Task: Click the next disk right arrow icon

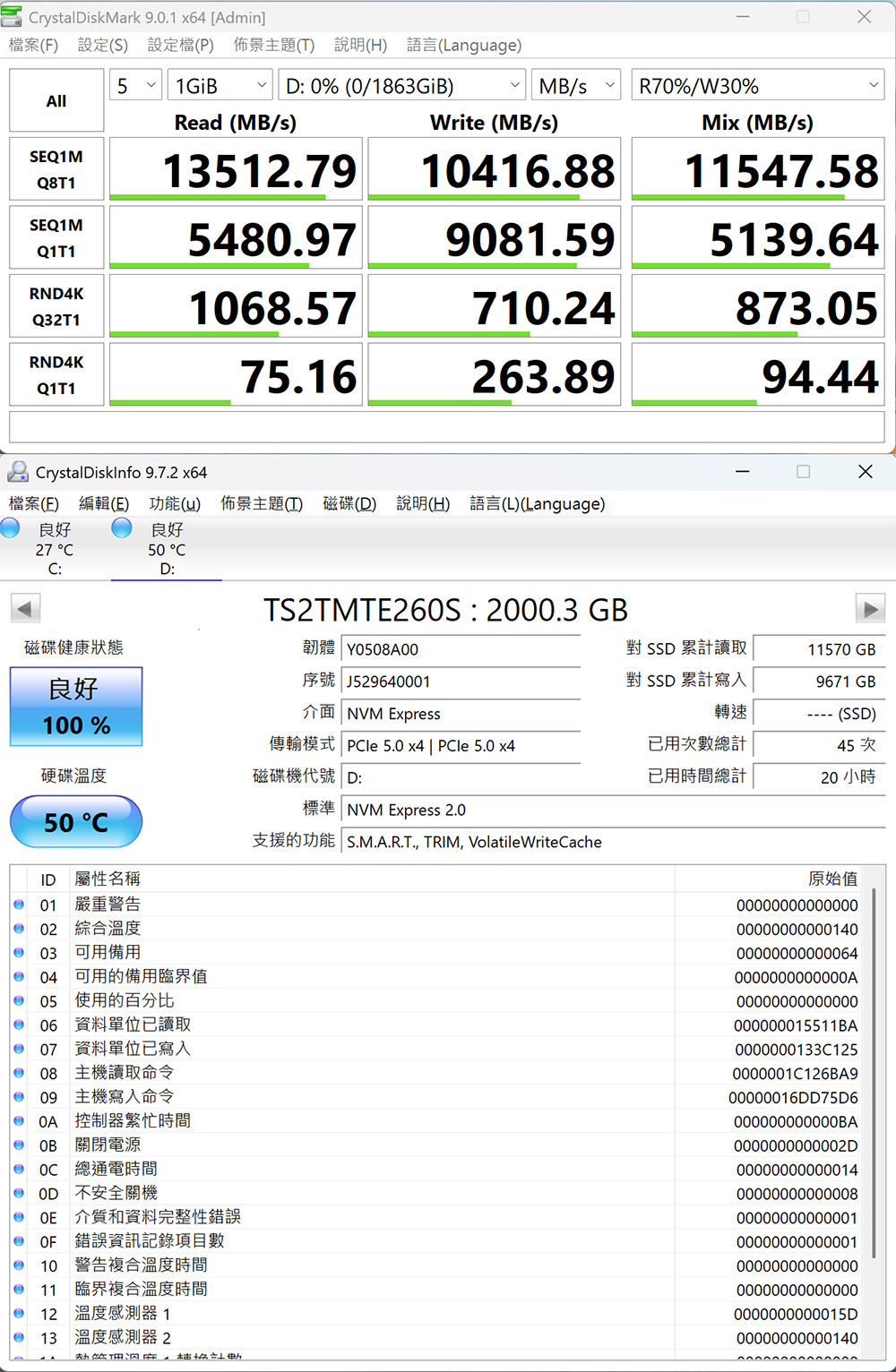Action: [x=870, y=610]
